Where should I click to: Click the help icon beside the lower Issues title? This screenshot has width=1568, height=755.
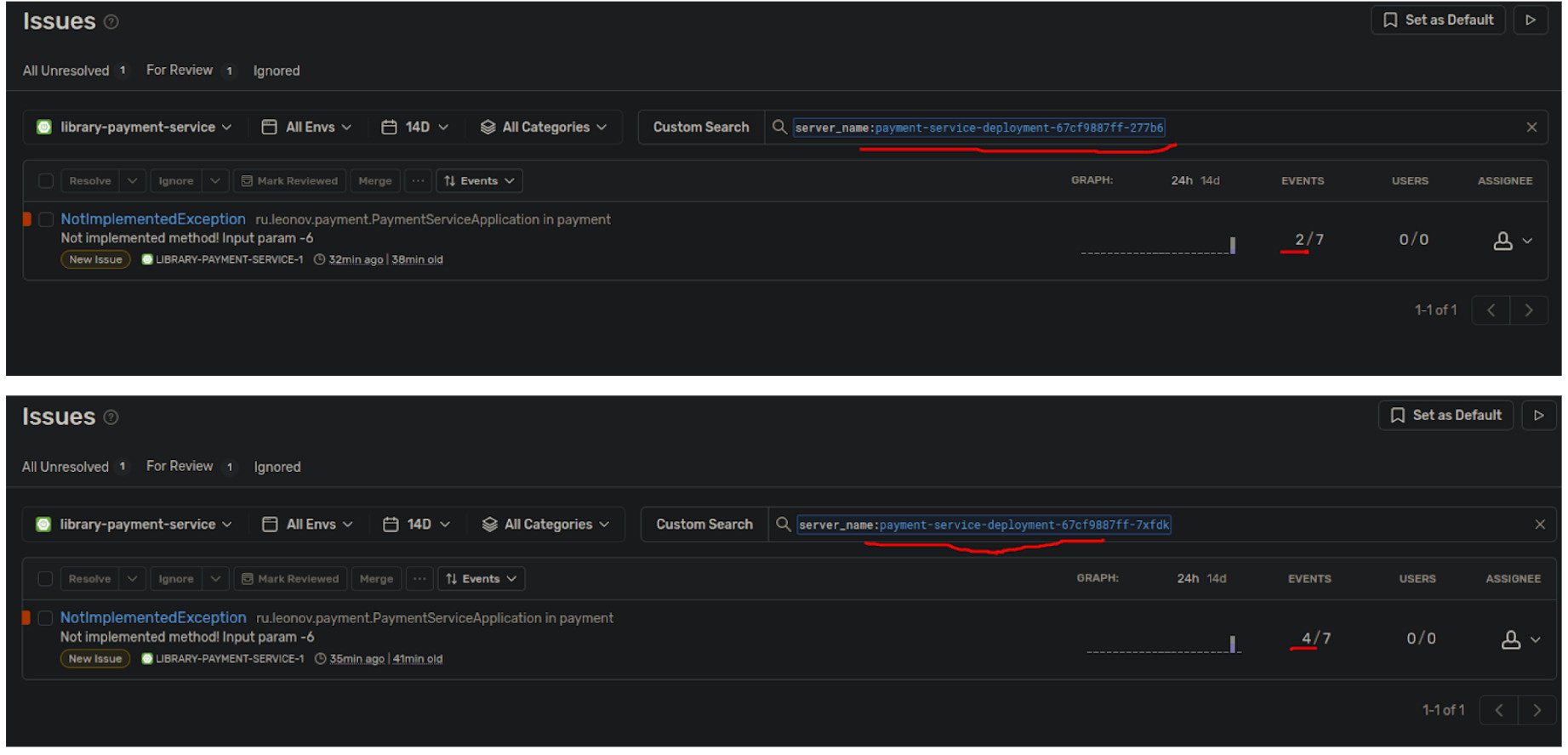point(111,417)
